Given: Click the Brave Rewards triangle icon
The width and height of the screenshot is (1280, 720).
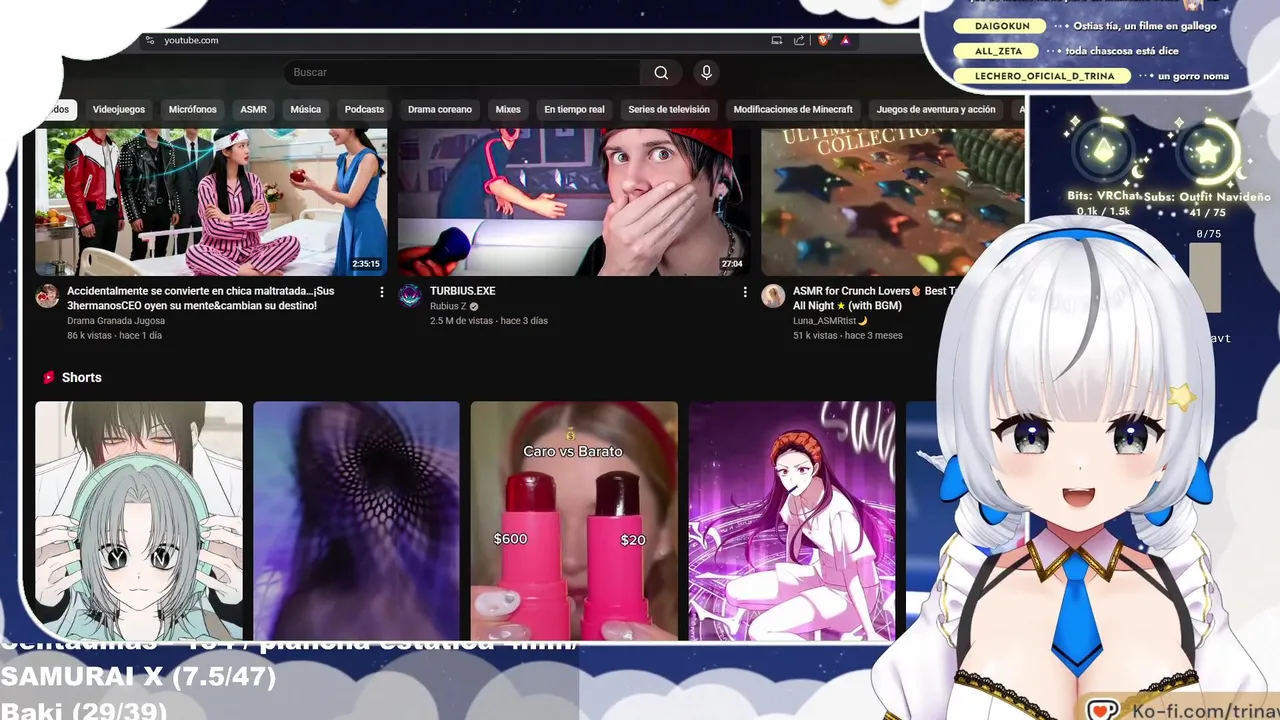Looking at the screenshot, I should click(x=846, y=40).
